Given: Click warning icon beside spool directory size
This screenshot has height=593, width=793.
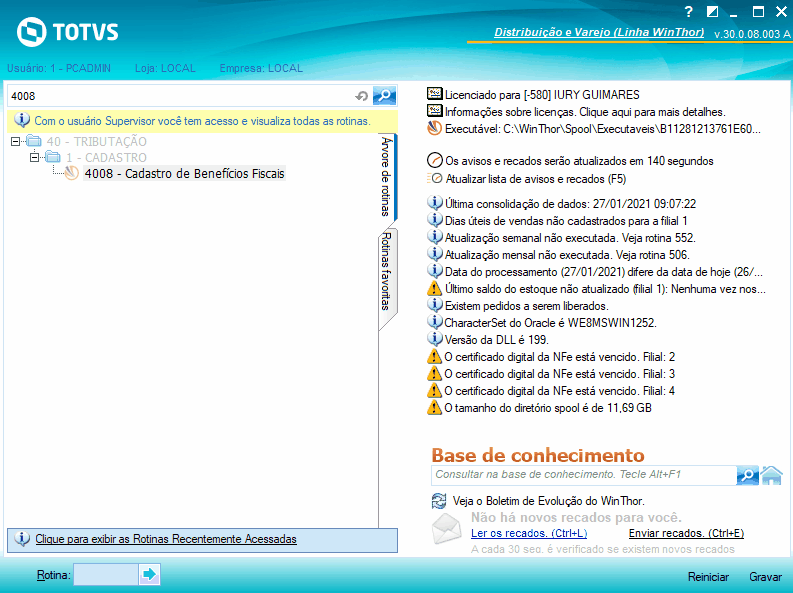Looking at the screenshot, I should click(434, 407).
